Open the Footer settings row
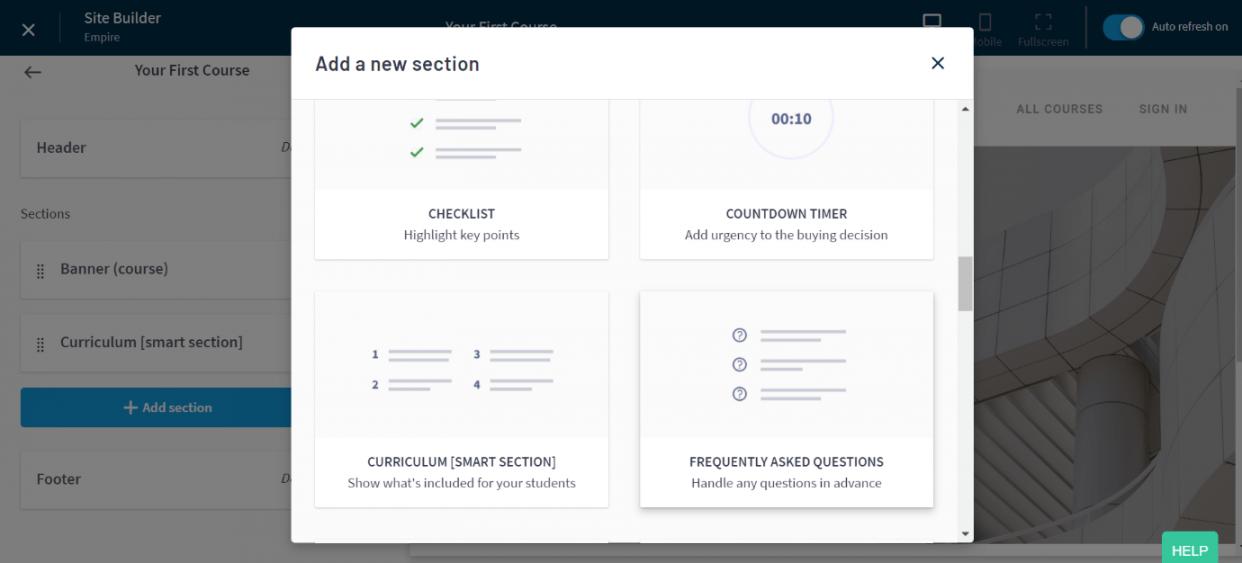This screenshot has height=563, width=1242. (150, 479)
